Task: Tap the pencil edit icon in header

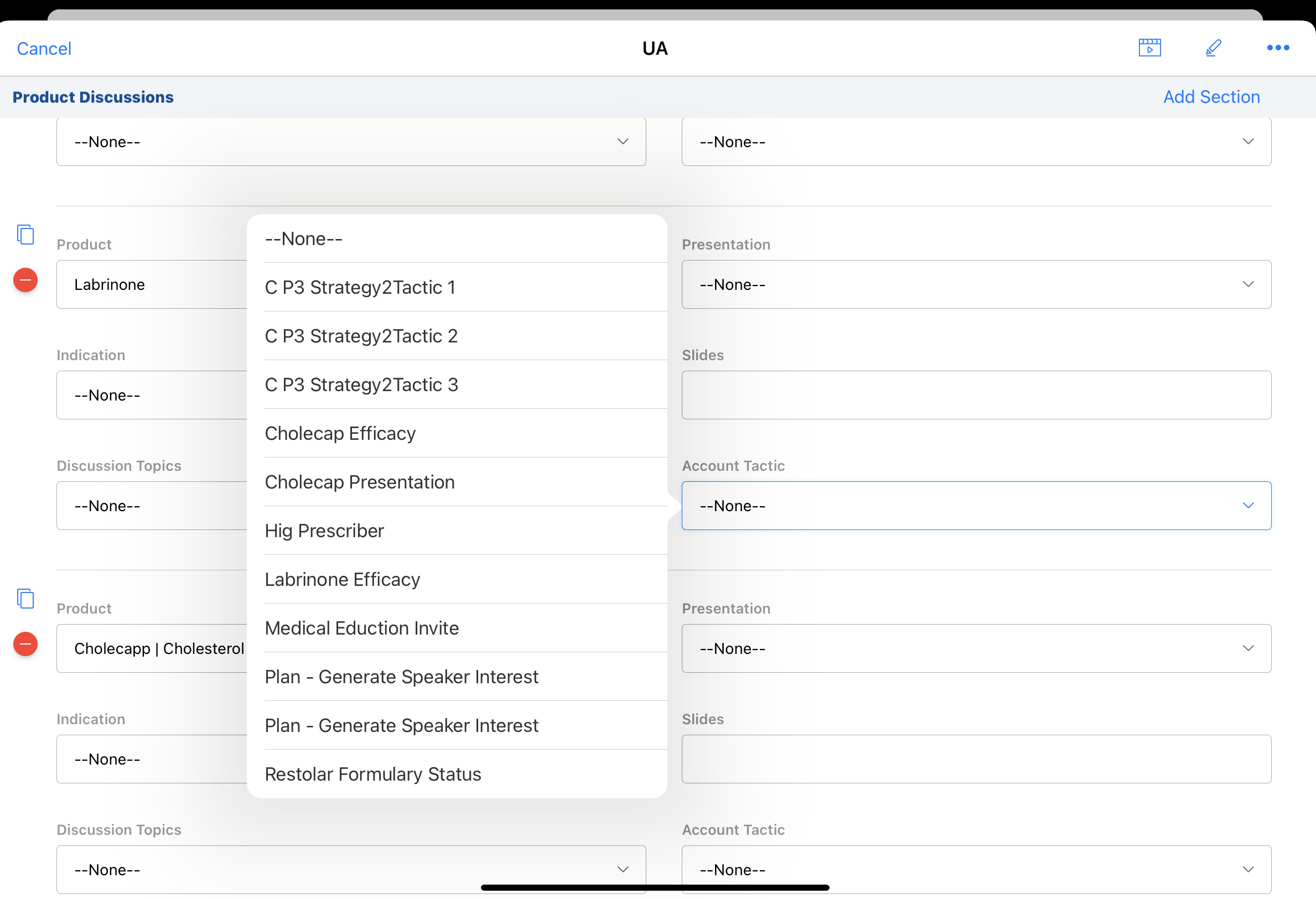Action: click(x=1213, y=48)
